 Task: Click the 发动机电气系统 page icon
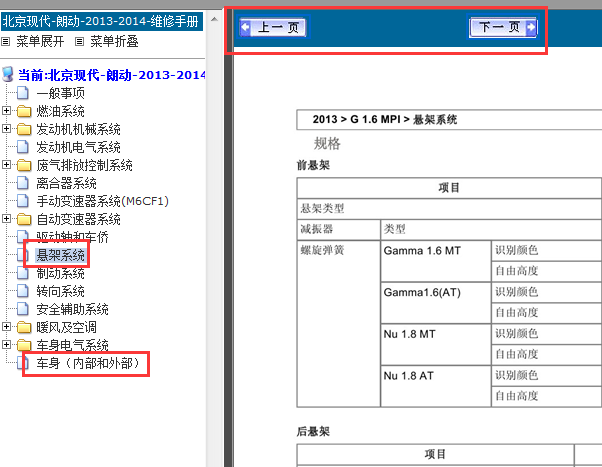tap(23, 147)
